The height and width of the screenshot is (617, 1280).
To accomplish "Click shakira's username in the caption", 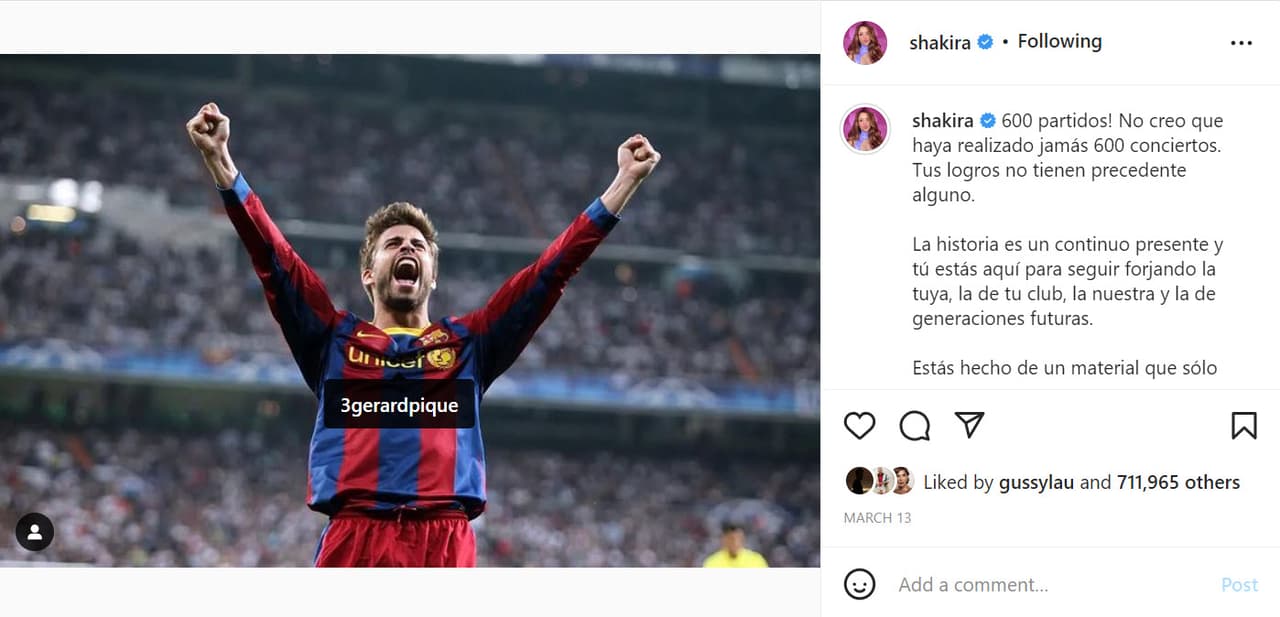I will [942, 120].
